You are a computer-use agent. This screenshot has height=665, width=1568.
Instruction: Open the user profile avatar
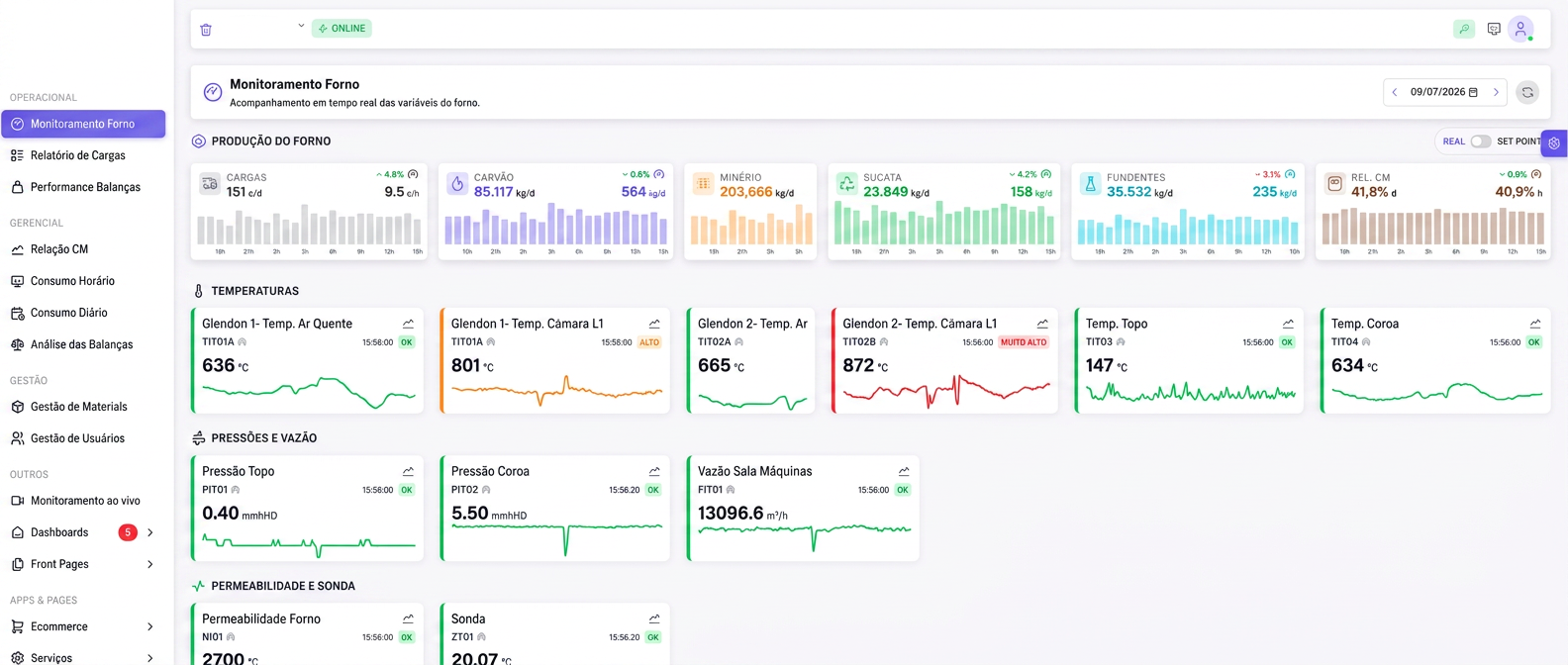click(x=1520, y=29)
